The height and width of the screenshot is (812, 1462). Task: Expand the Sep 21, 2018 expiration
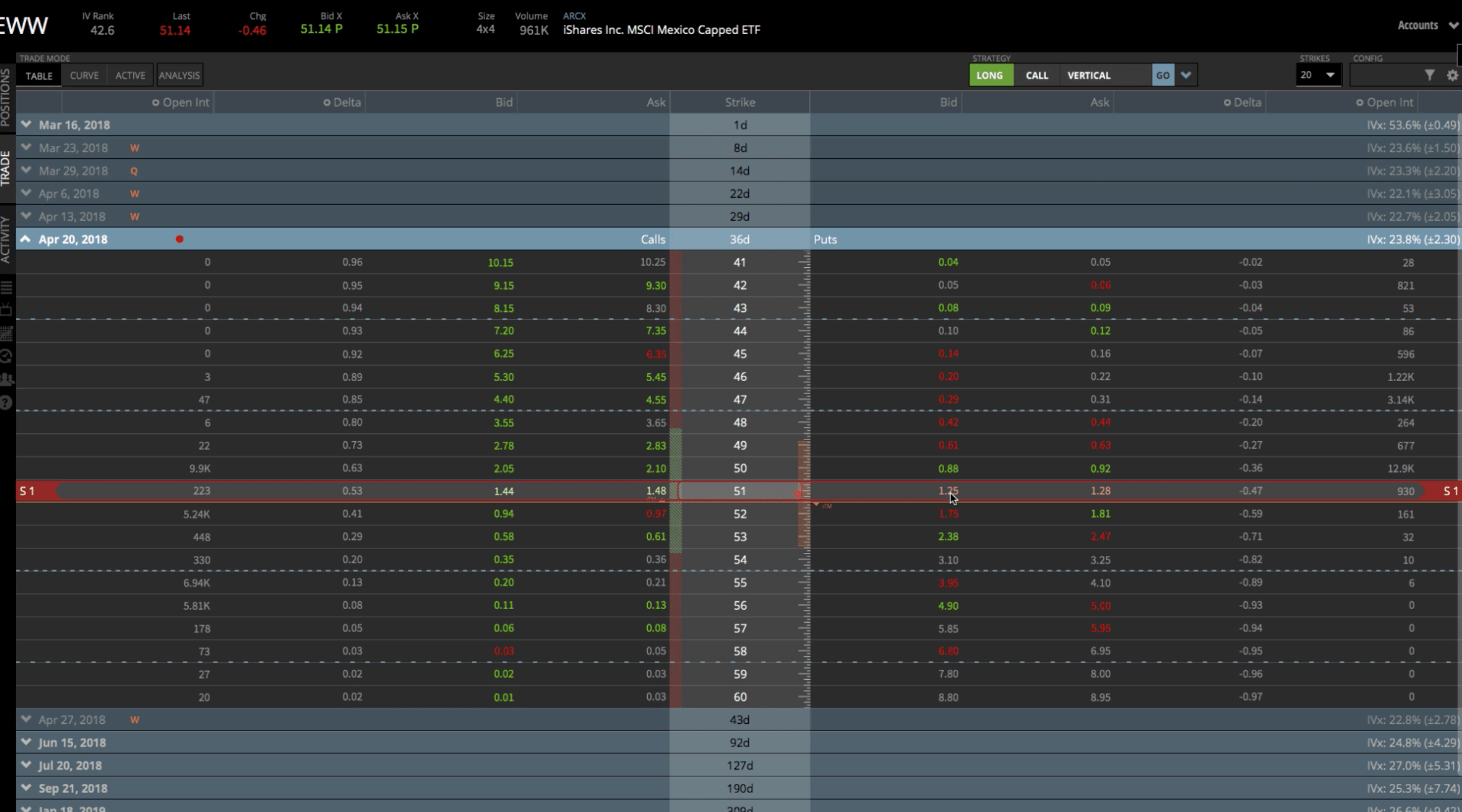[x=26, y=787]
